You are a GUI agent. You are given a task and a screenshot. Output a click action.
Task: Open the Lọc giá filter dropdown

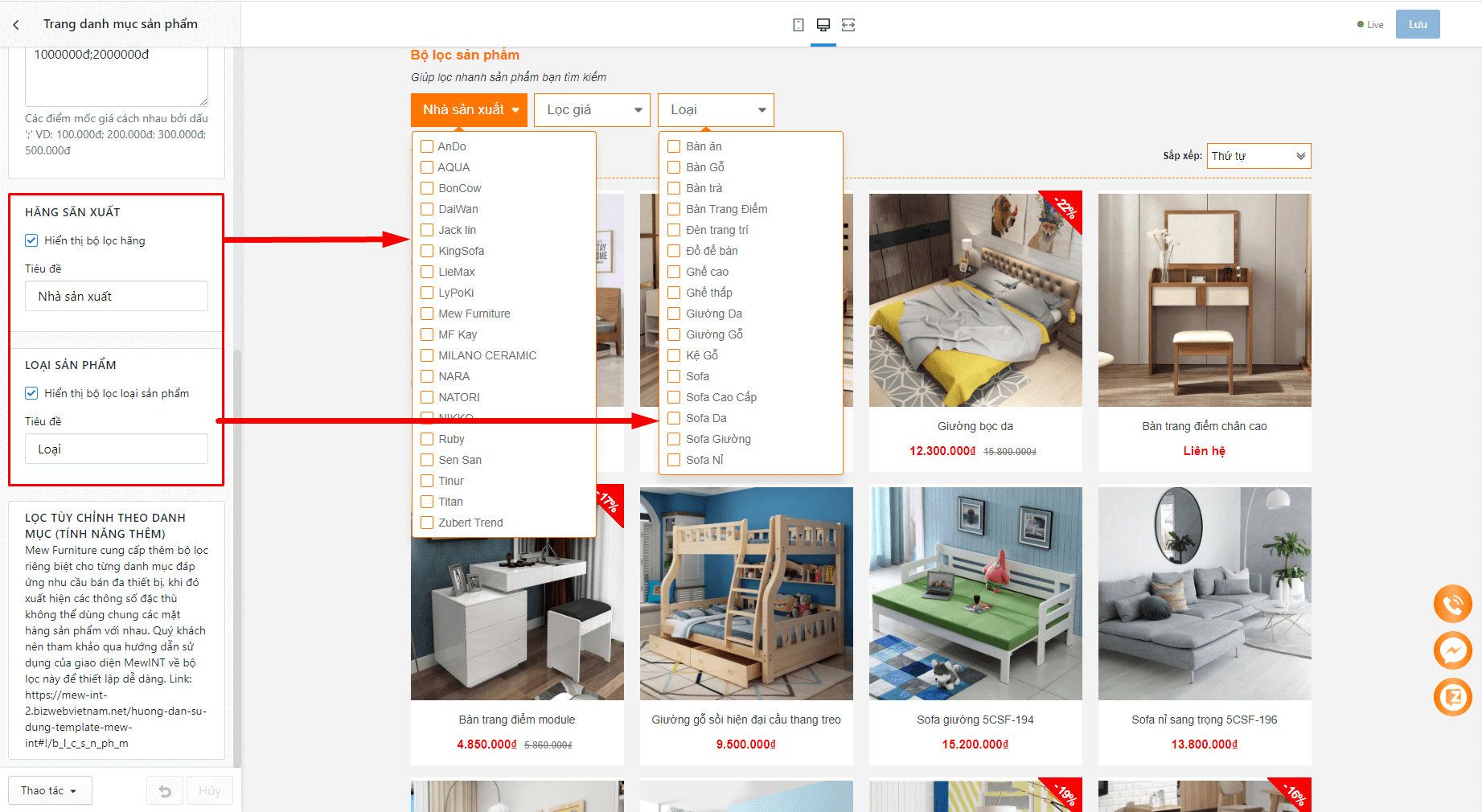[x=592, y=110]
